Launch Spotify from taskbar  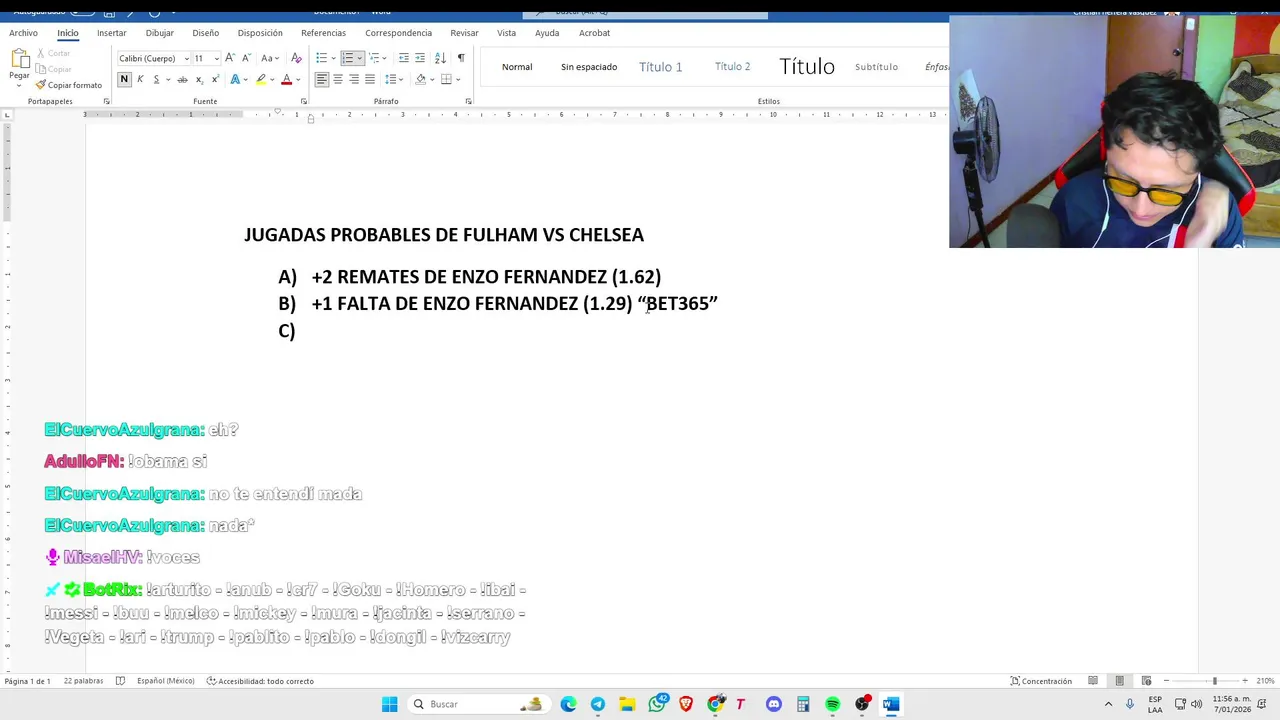pyautogui.click(x=832, y=704)
